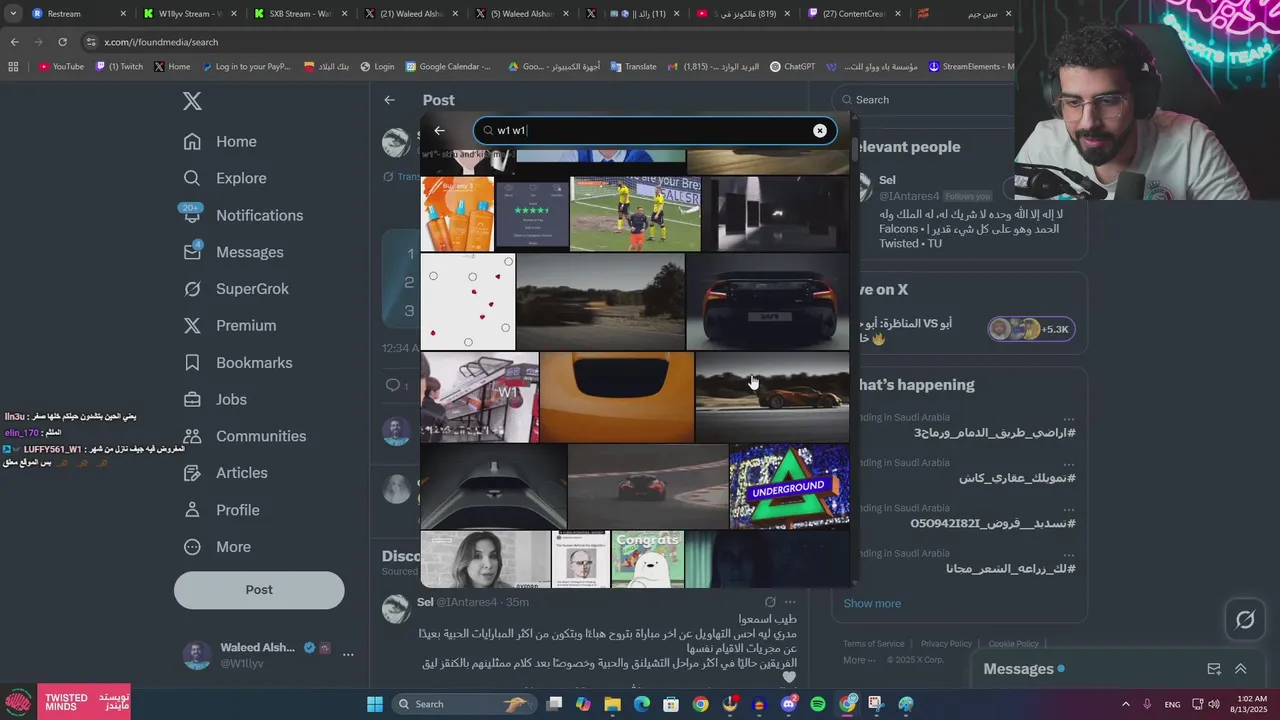The height and width of the screenshot is (720, 1280).
Task: Select the UNDERGROUND neon triangle GIF
Action: (x=790, y=487)
